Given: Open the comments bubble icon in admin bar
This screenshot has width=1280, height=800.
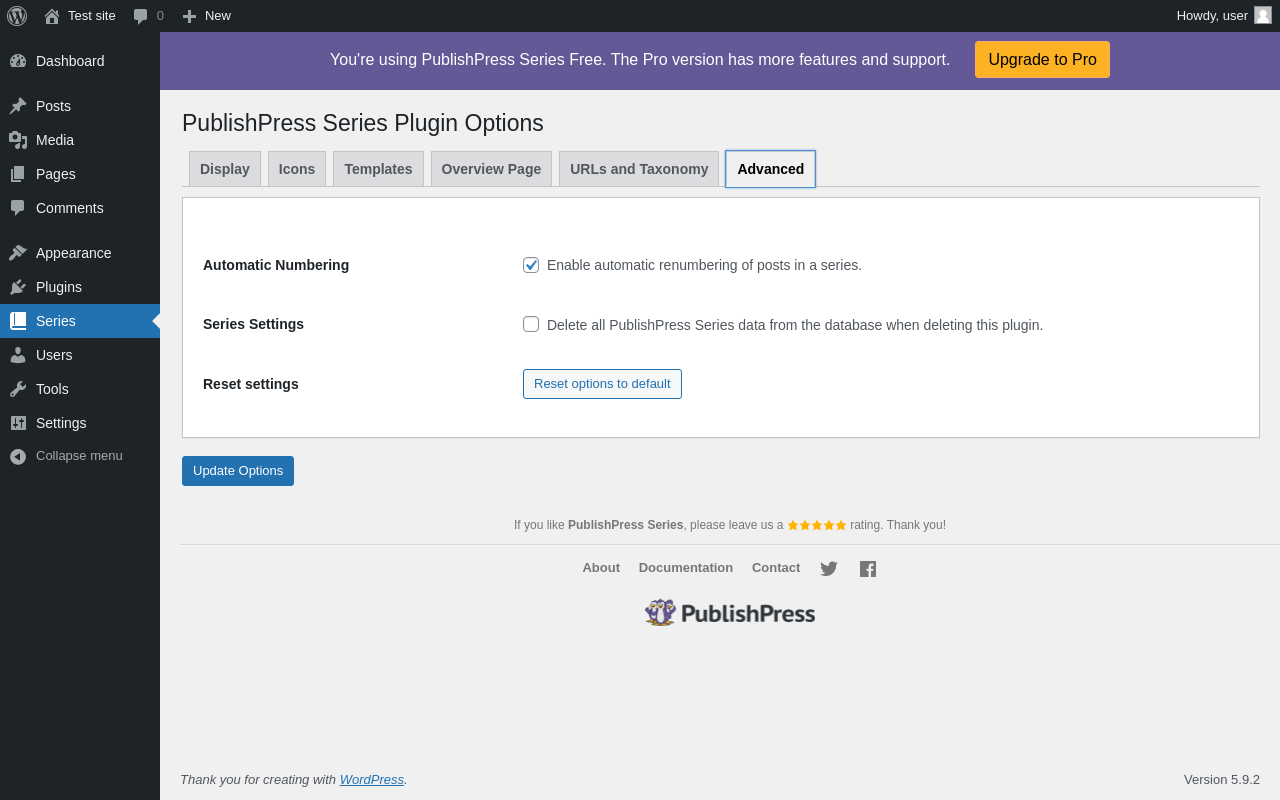Looking at the screenshot, I should [141, 16].
